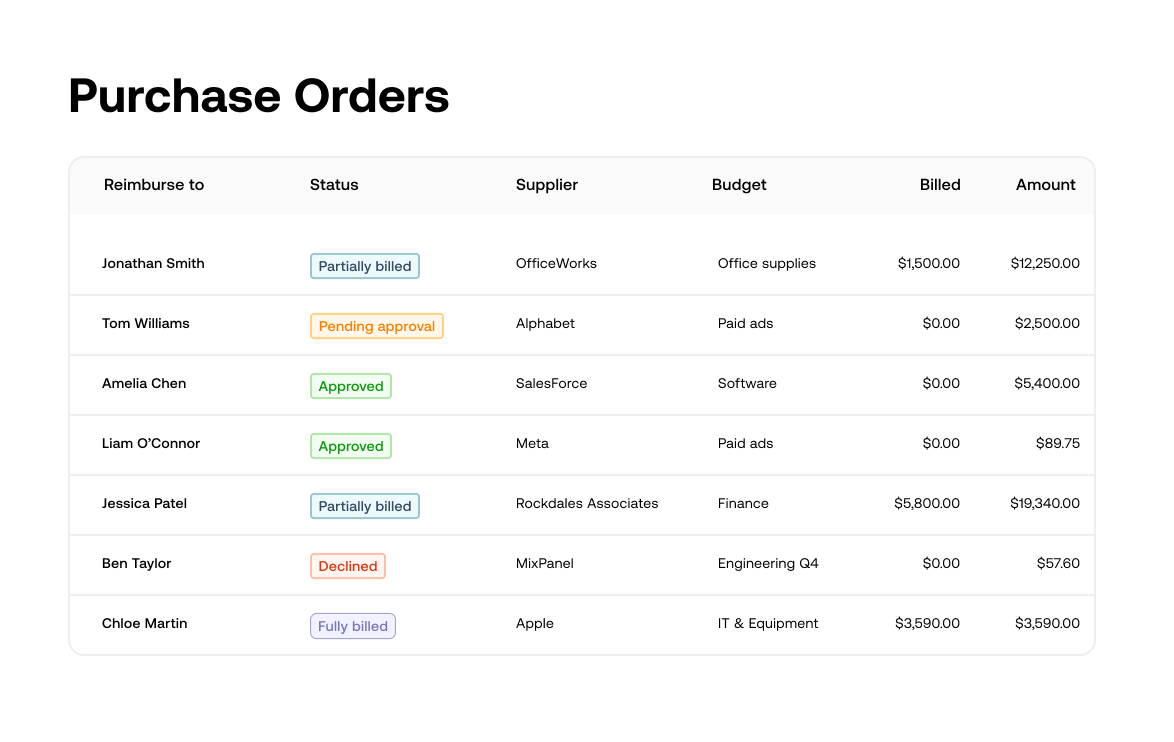Viewport: 1174px width, 742px height.
Task: Click the OfficeWorks supplier cell
Action: coord(556,264)
